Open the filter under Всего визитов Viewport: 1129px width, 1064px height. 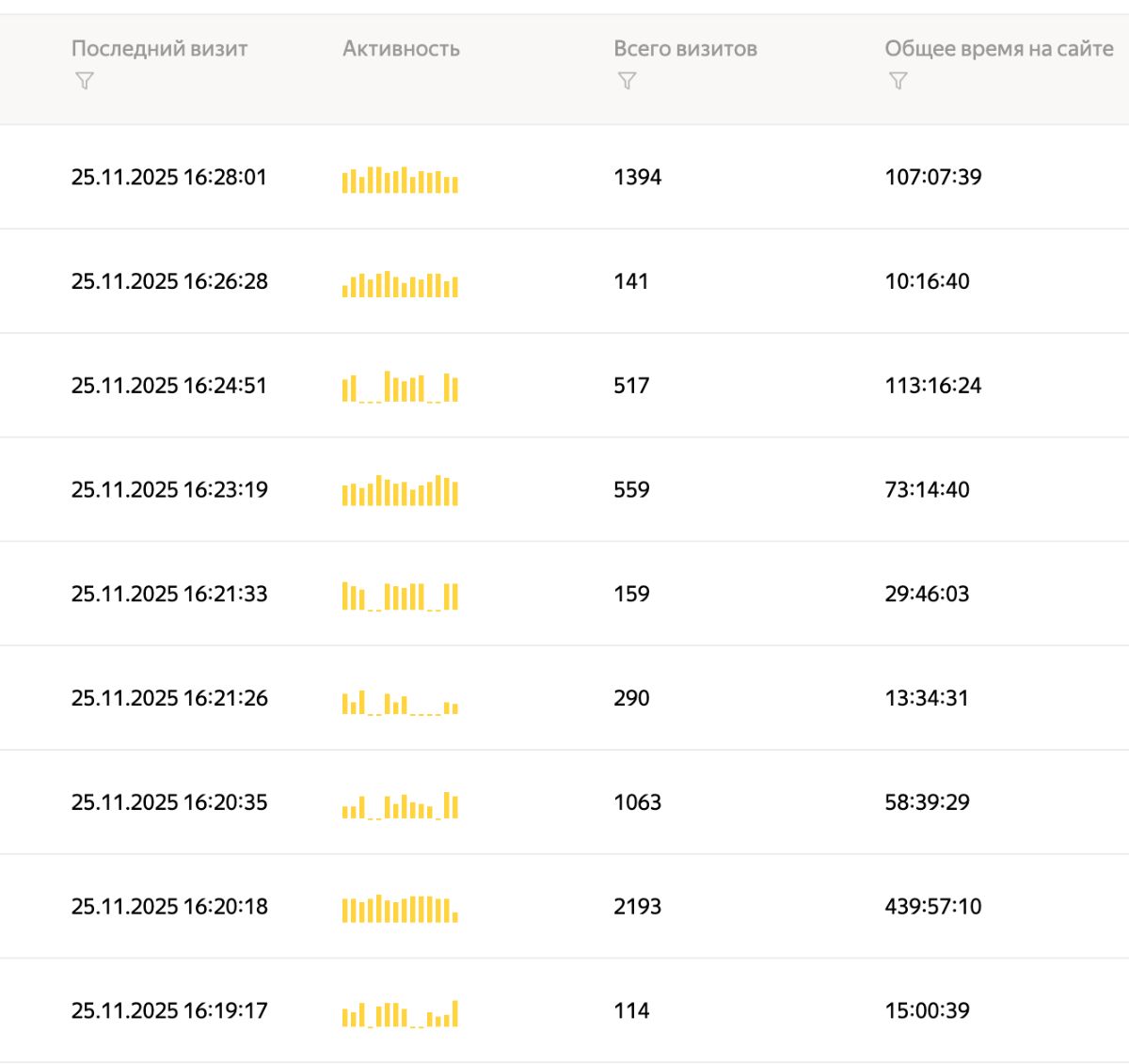pyautogui.click(x=627, y=81)
